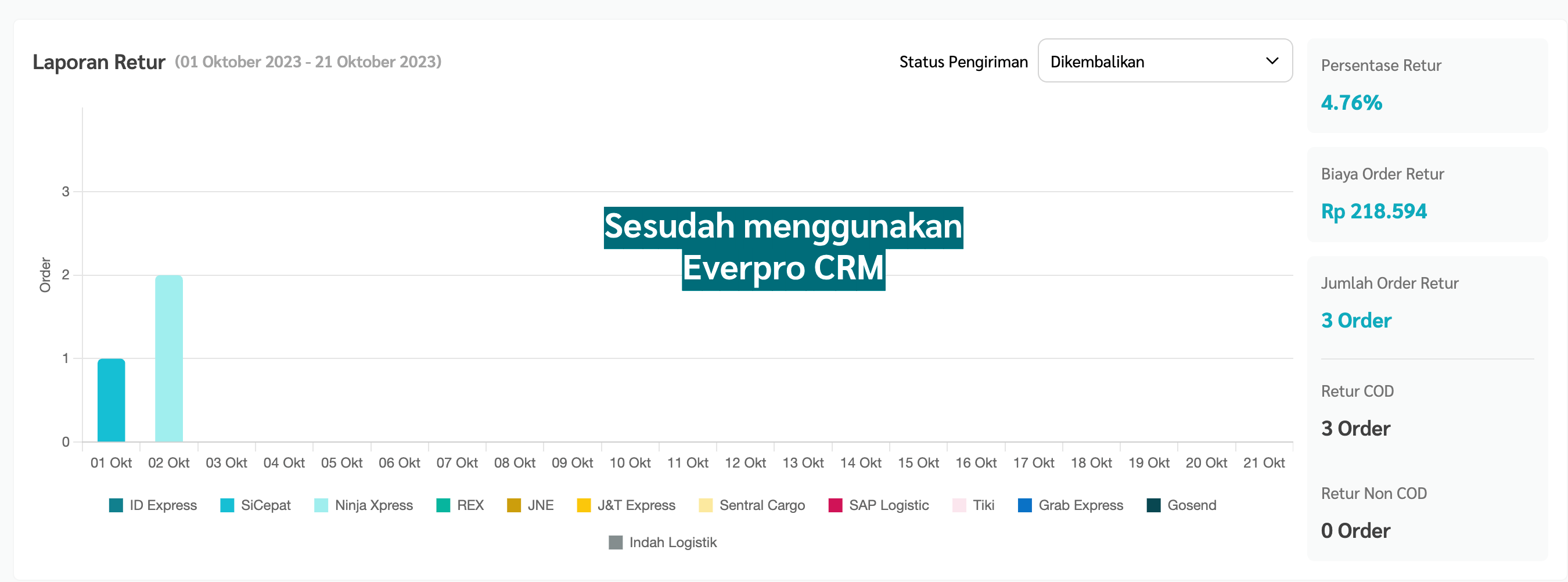Click the Sentral Cargo color swatch
1568x582 pixels.
click(x=706, y=505)
